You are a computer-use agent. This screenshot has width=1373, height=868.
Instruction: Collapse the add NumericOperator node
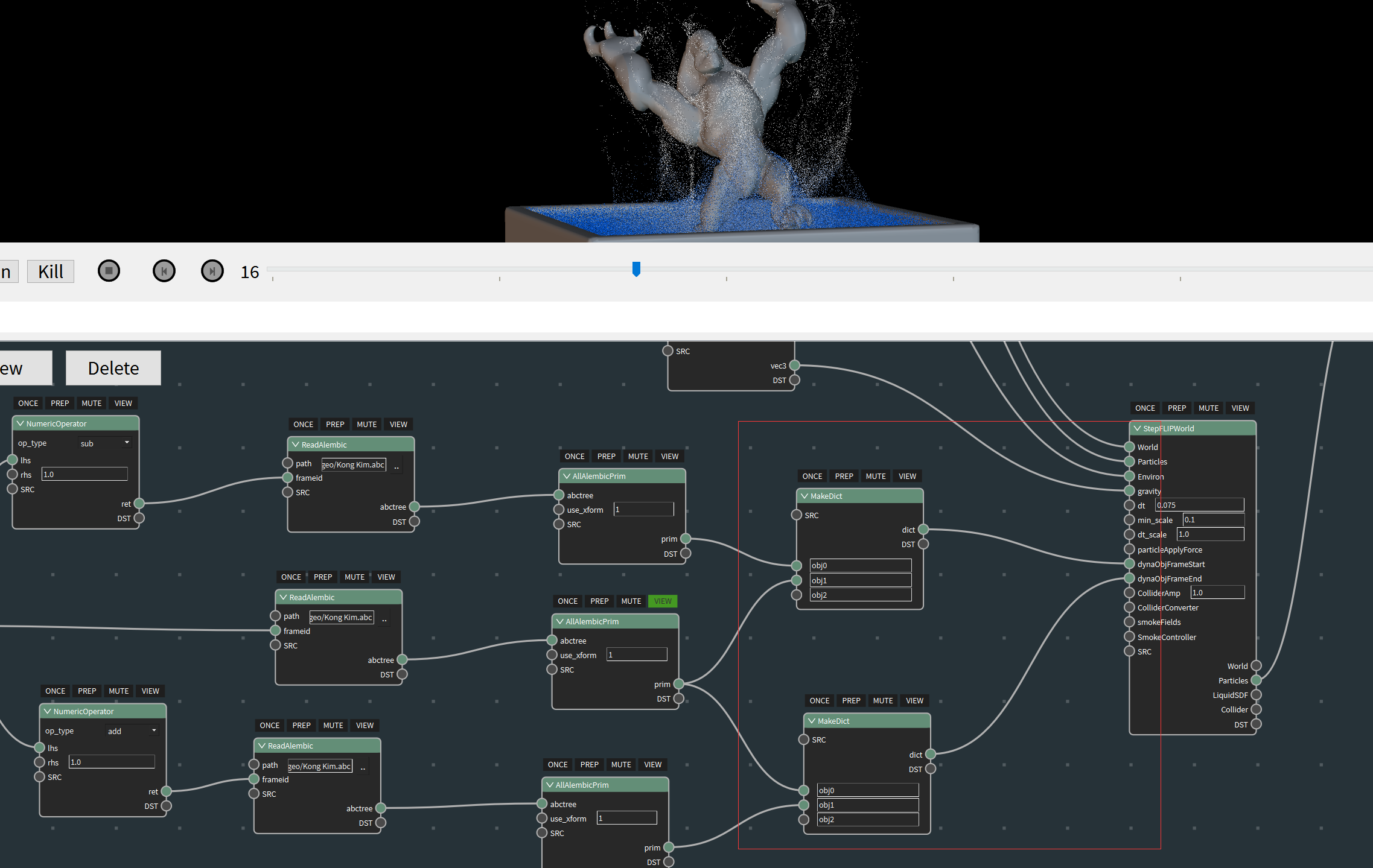[x=48, y=711]
